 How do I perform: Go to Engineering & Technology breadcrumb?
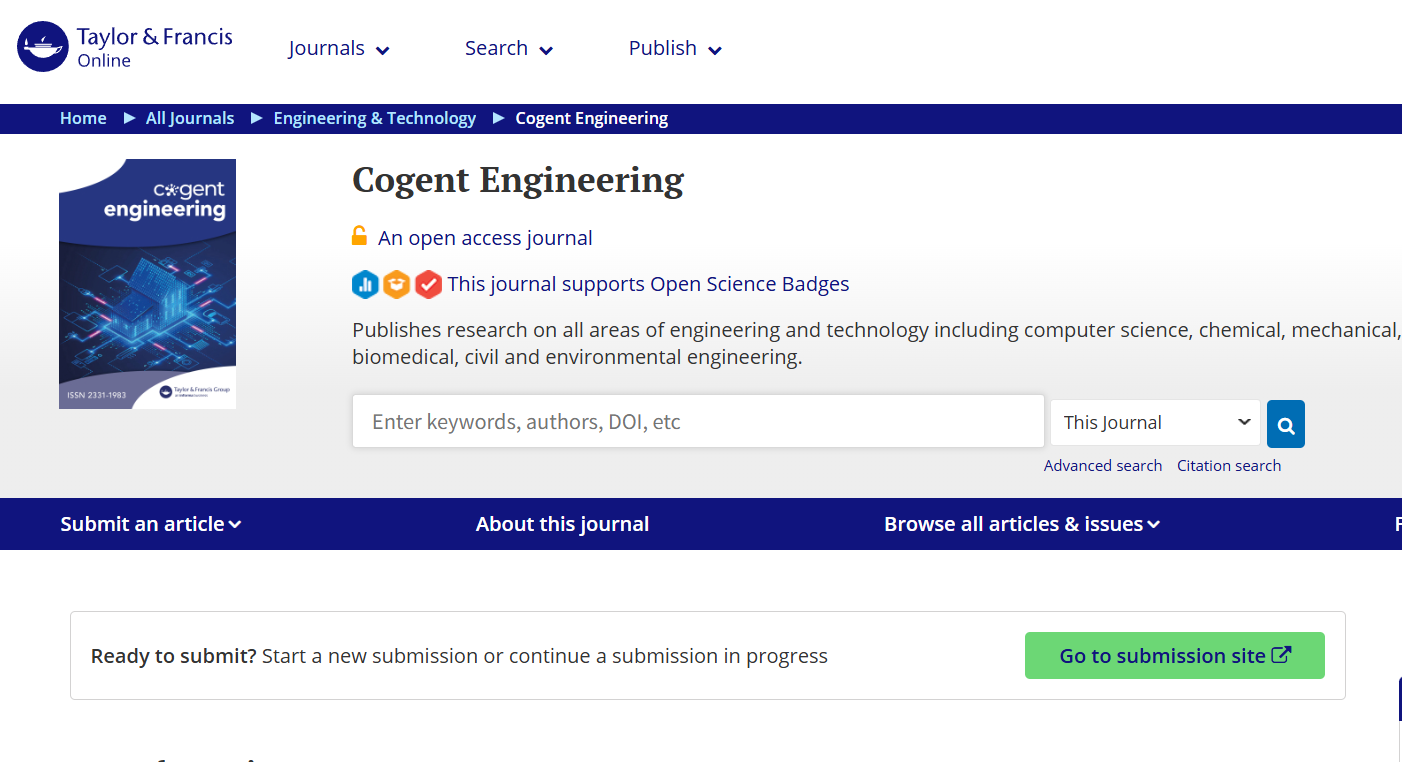[x=374, y=118]
